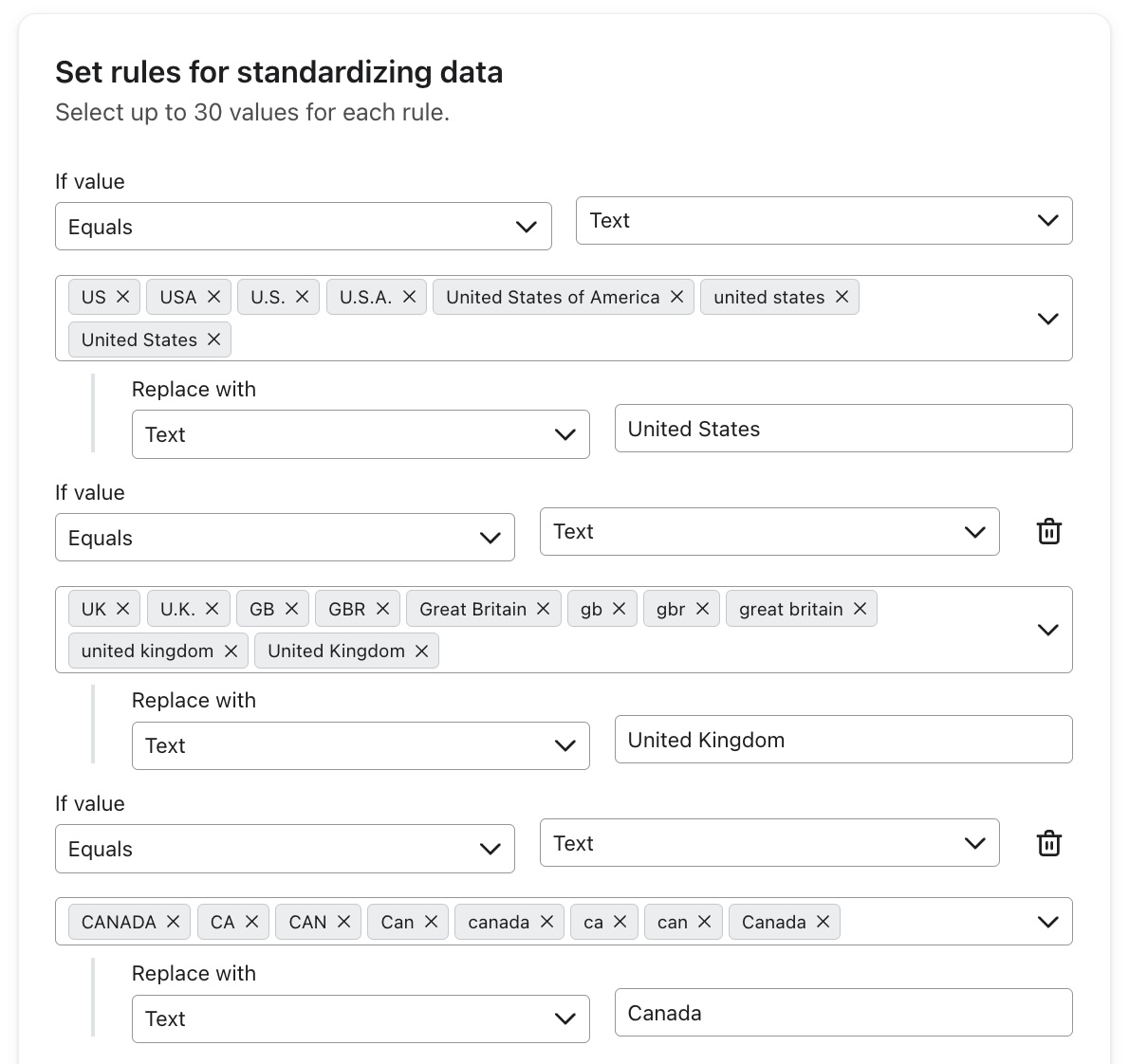The height and width of the screenshot is (1064, 1129).
Task: Remove the "U.S.A." tag
Action: 409,297
